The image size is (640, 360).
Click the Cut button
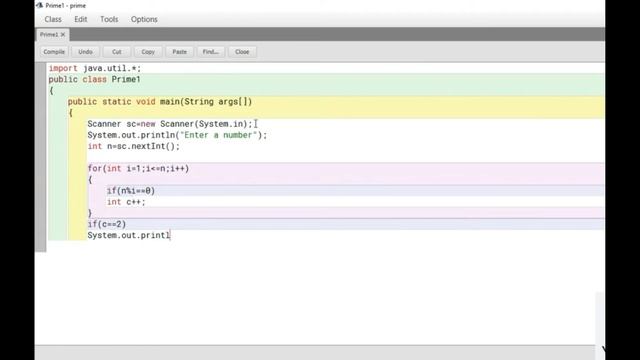click(117, 52)
